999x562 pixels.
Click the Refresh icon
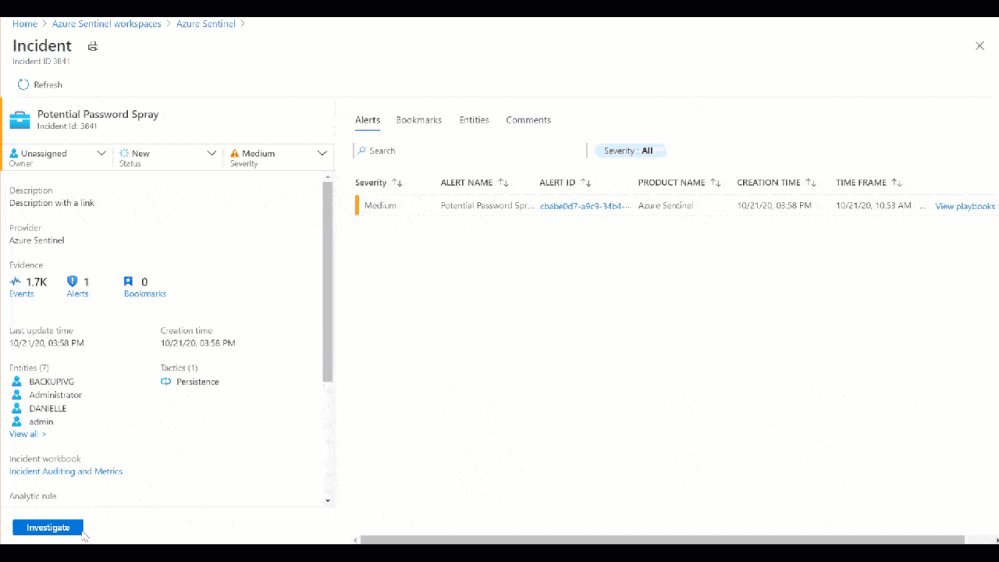tap(24, 84)
